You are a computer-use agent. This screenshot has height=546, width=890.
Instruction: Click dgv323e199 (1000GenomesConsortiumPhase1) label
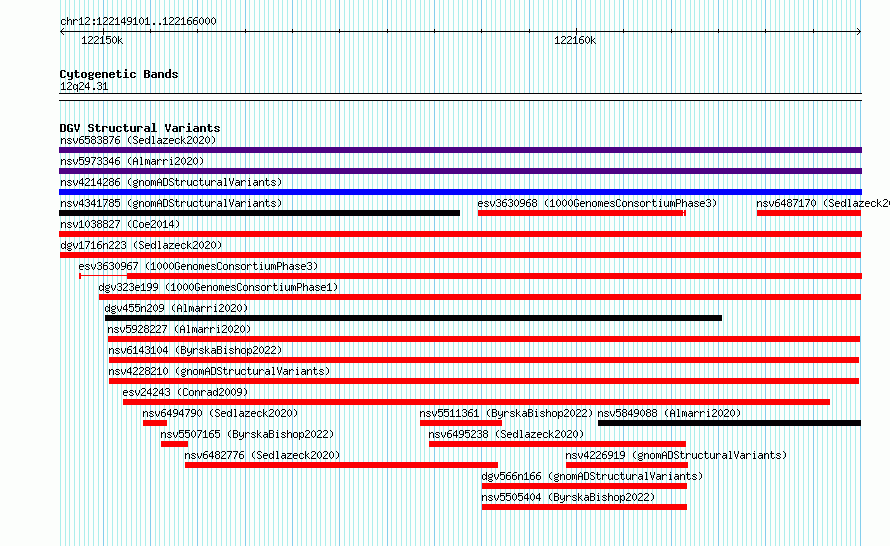[x=218, y=287]
